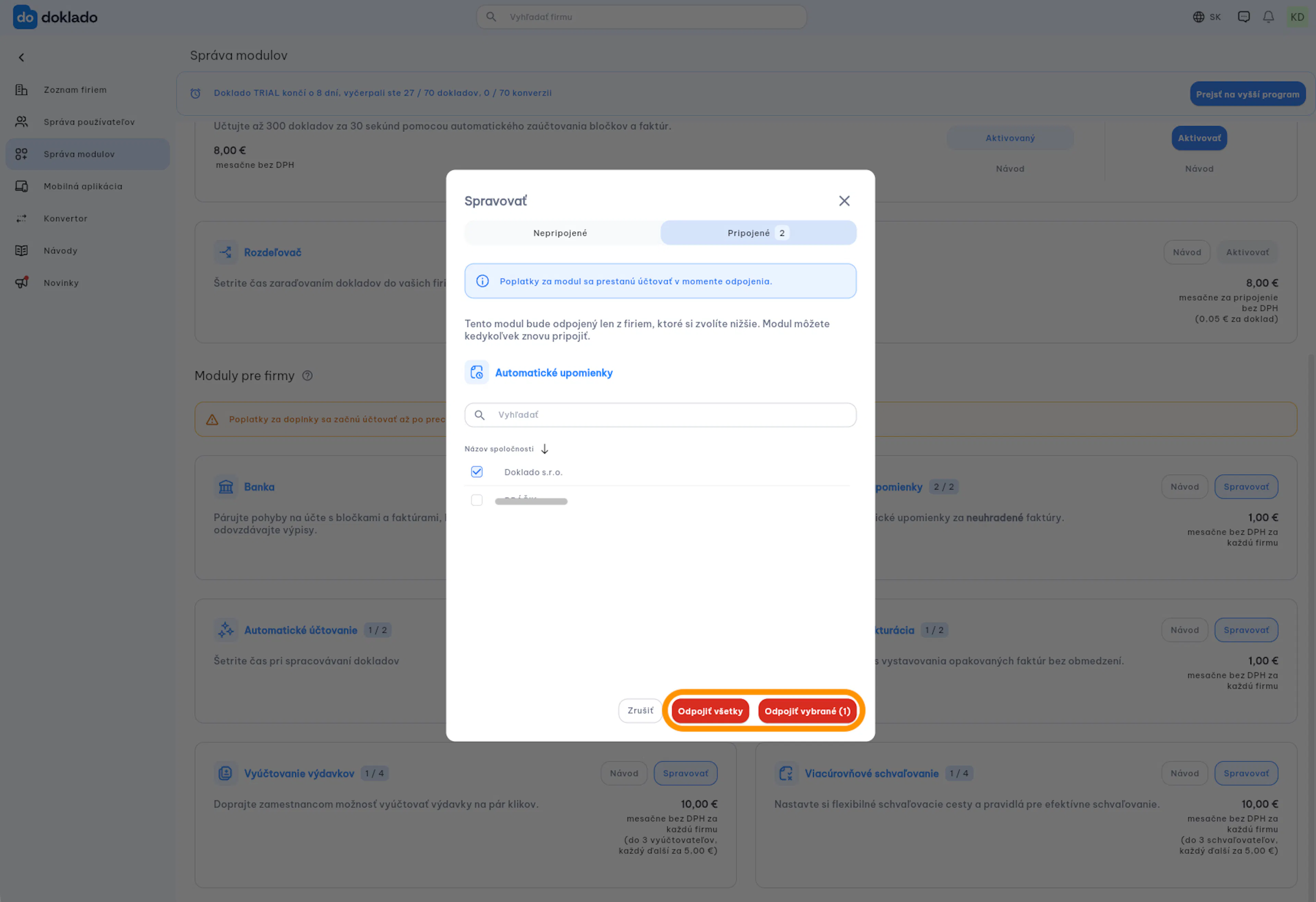
Task: Click Spravovať on upomienky 2/2 card
Action: [1246, 487]
